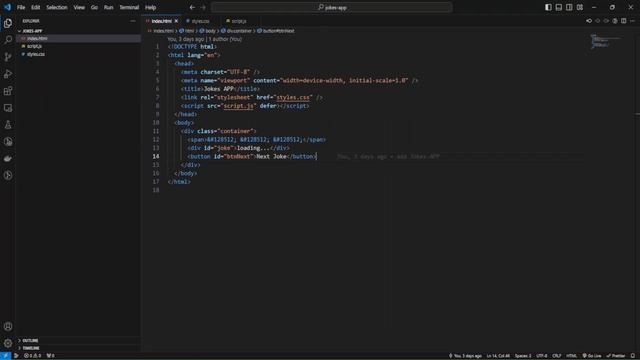The width and height of the screenshot is (640, 360).
Task: Click the Prettier status bar item
Action: (616, 356)
